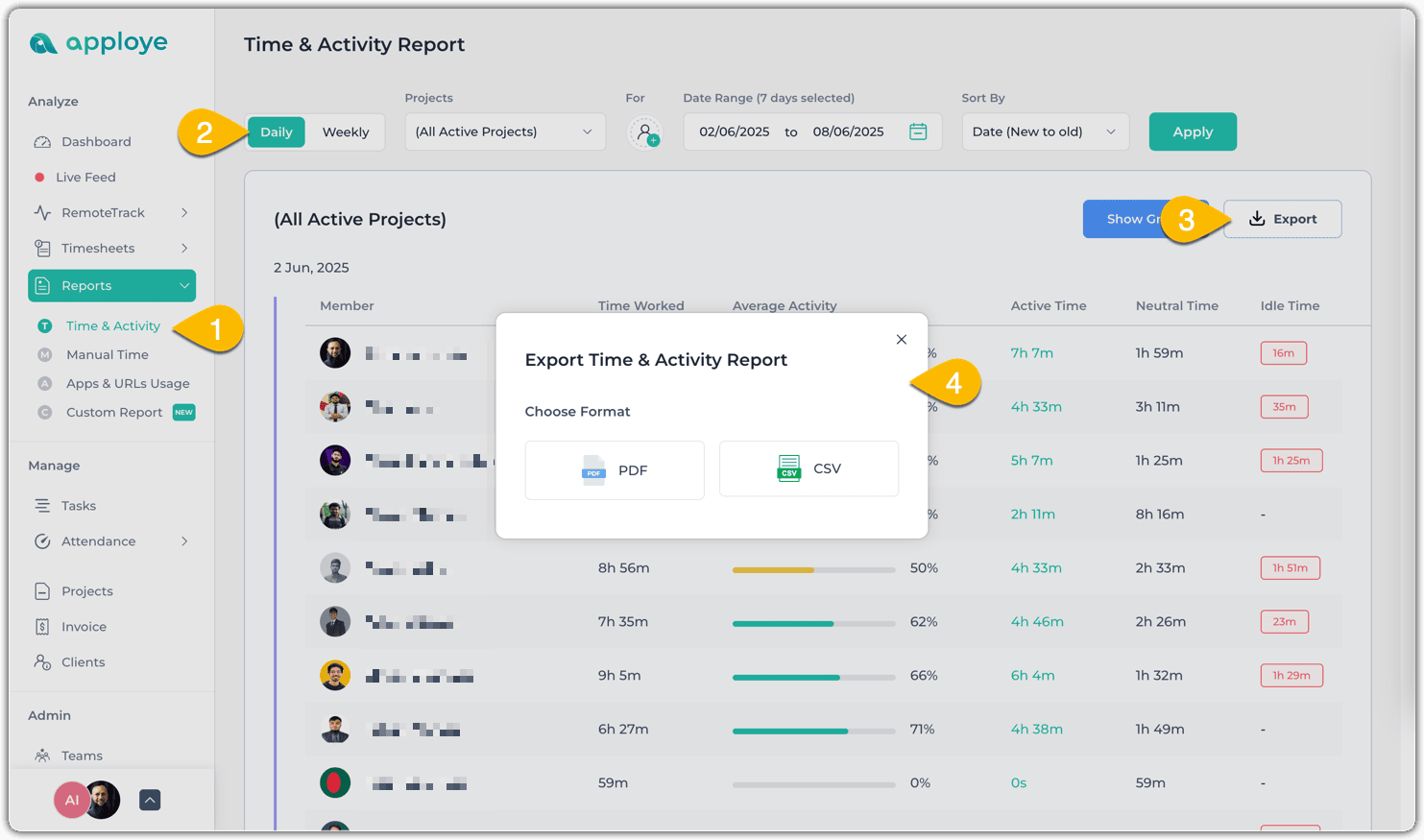Expand the RemoteTrack submenu chevron
This screenshot has height=840, width=1424.
coord(184,213)
